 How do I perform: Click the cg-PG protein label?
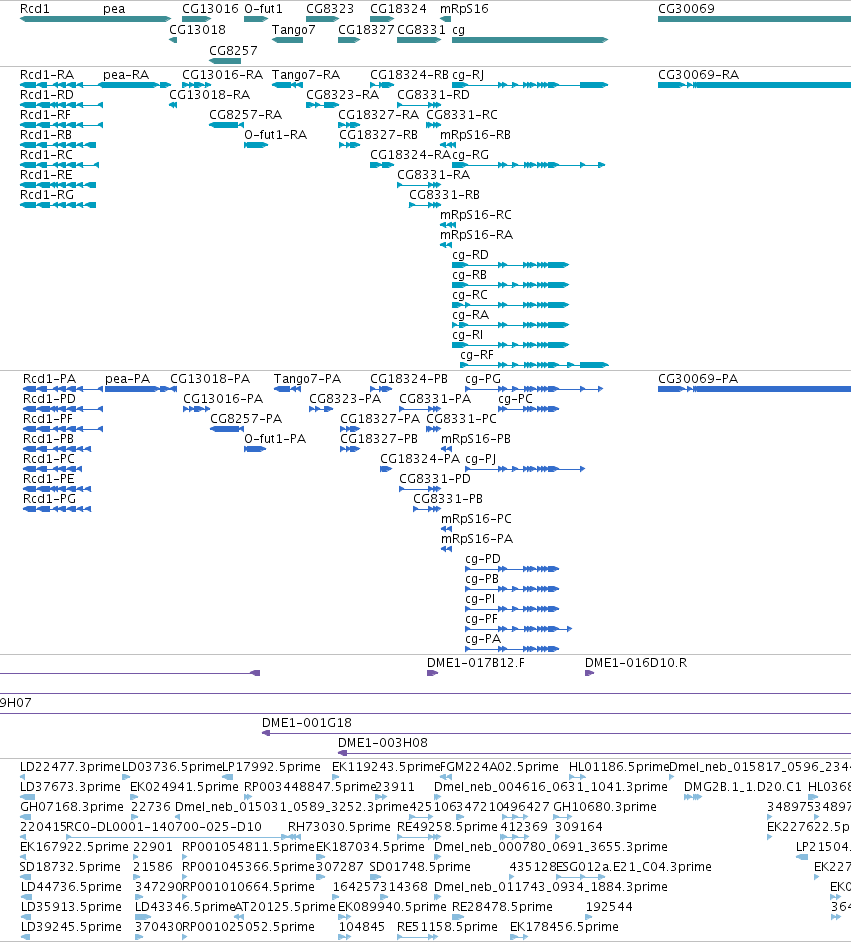[x=483, y=378]
